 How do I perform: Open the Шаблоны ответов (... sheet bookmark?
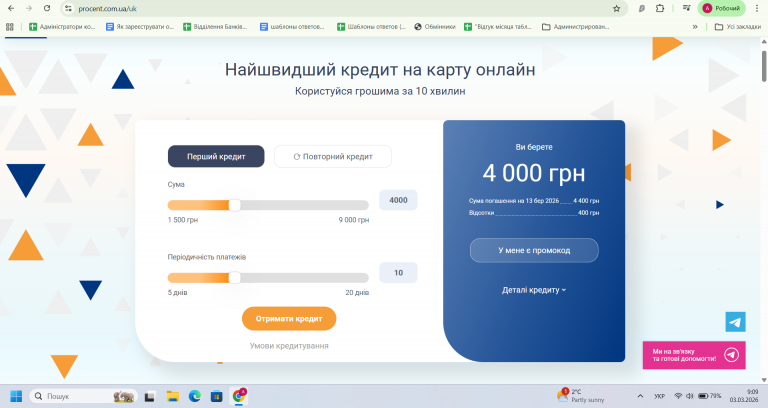tap(371, 27)
